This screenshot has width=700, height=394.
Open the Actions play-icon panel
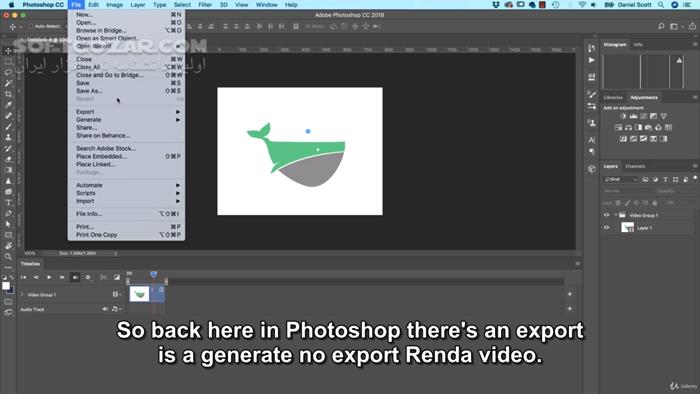tap(592, 60)
